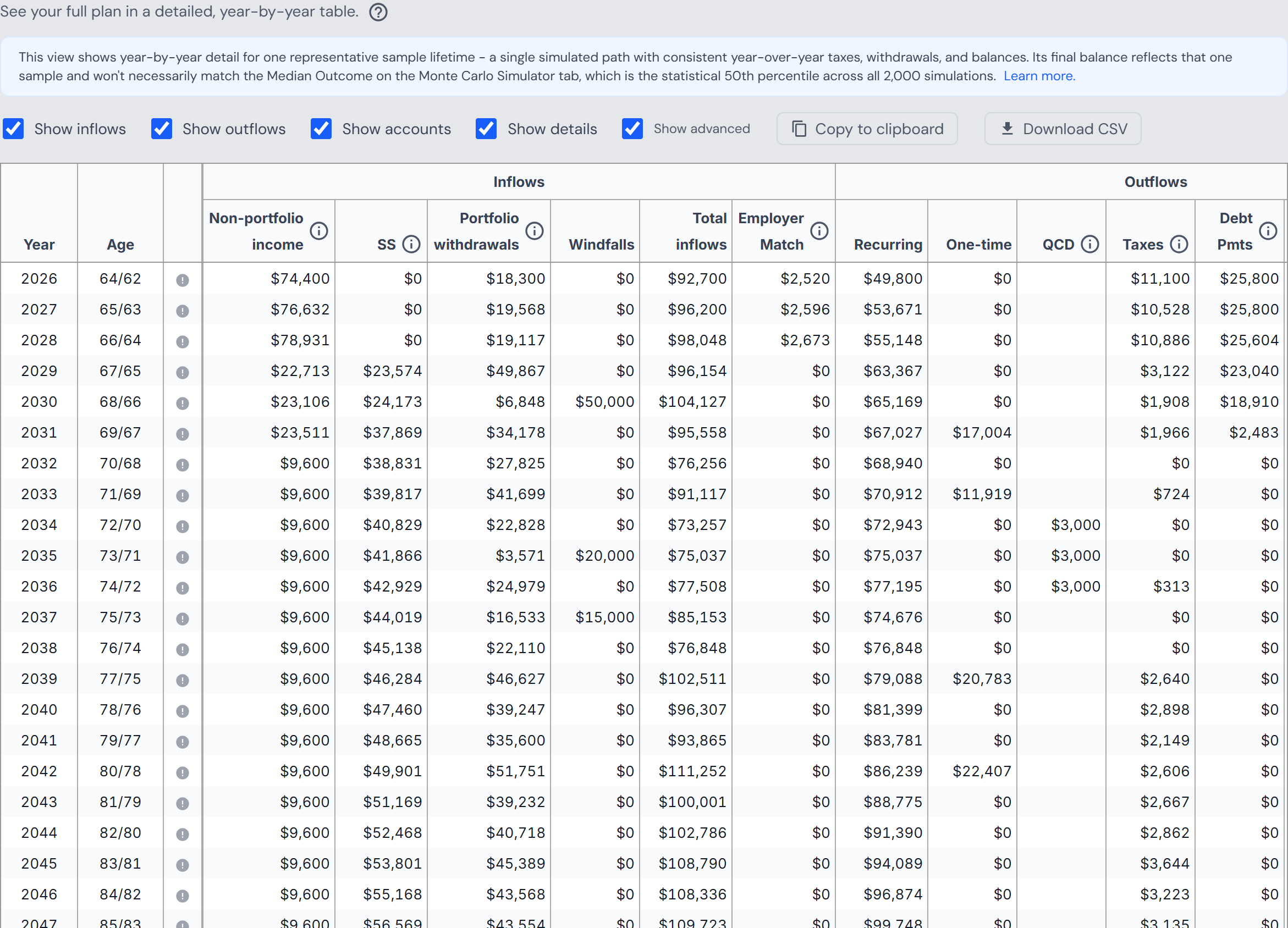
Task: Click the alert icon in 2033 row
Action: click(x=182, y=495)
